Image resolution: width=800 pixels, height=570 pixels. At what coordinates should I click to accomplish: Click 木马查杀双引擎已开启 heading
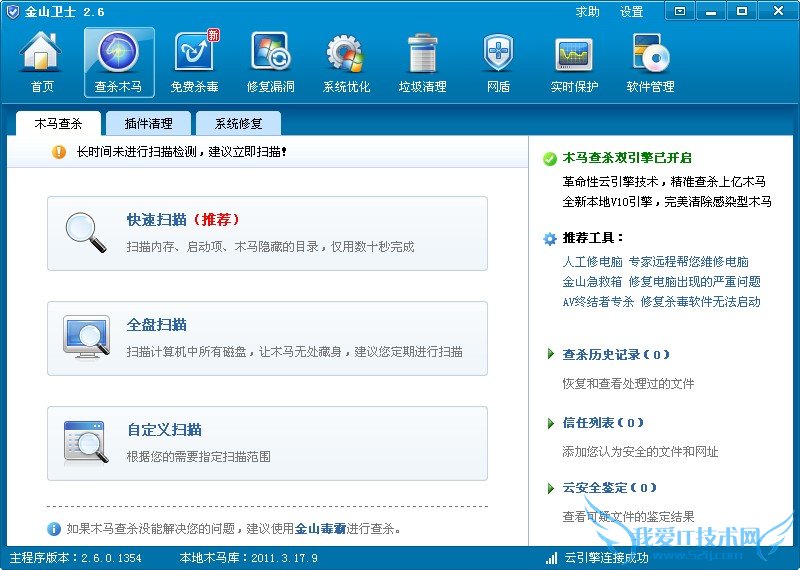tap(627, 158)
